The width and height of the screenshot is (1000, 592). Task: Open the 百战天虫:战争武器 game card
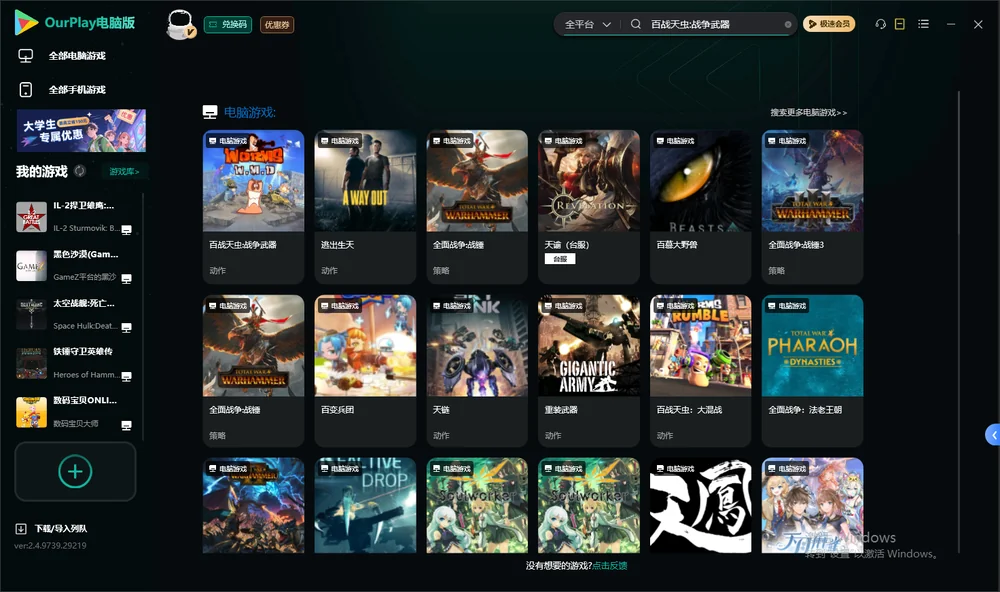[254, 207]
